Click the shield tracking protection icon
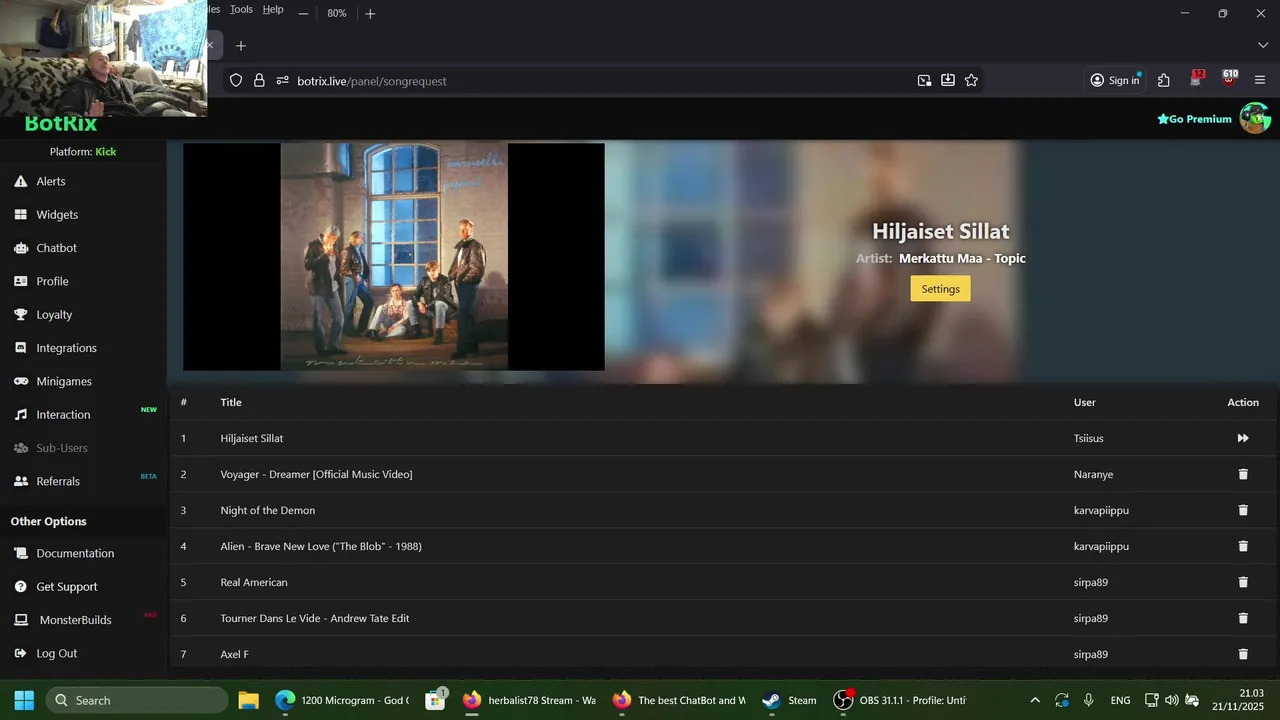Screen dimensions: 1280x720 click(x=236, y=80)
